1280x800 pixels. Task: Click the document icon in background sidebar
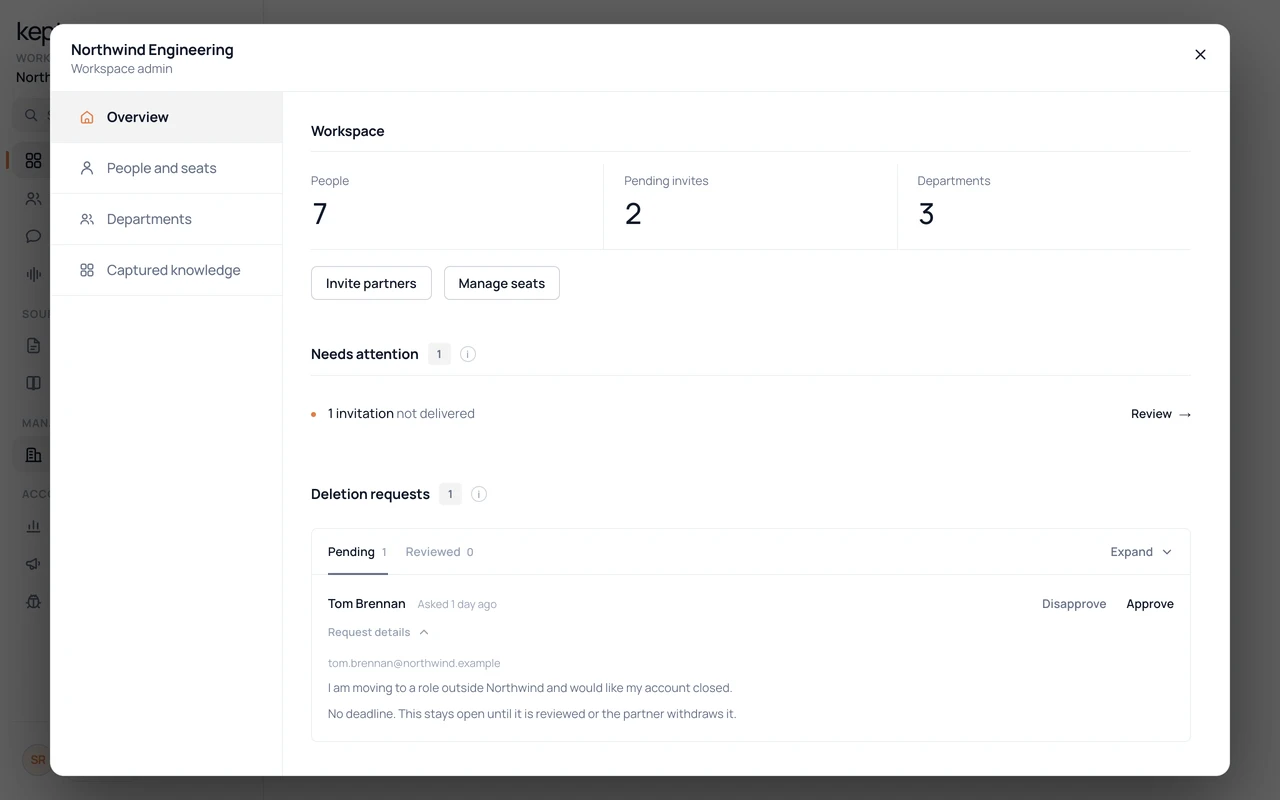pos(33,346)
